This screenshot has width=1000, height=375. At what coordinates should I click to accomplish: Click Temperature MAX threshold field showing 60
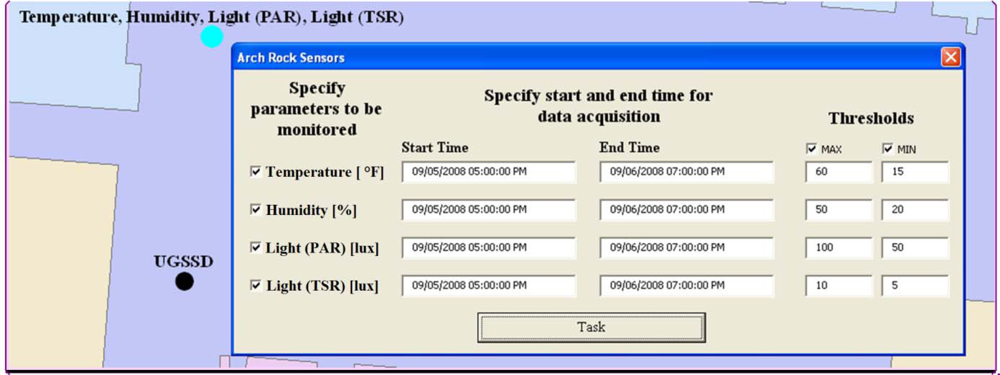click(839, 172)
